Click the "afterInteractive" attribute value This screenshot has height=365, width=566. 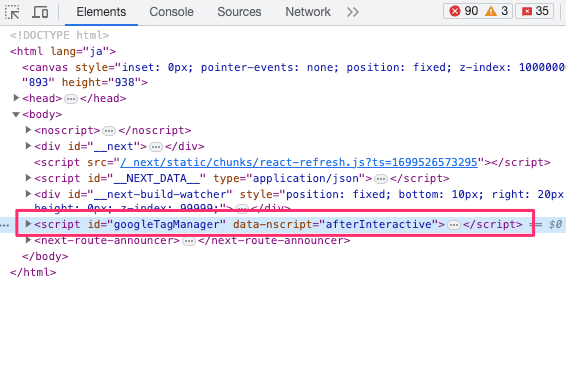point(379,224)
